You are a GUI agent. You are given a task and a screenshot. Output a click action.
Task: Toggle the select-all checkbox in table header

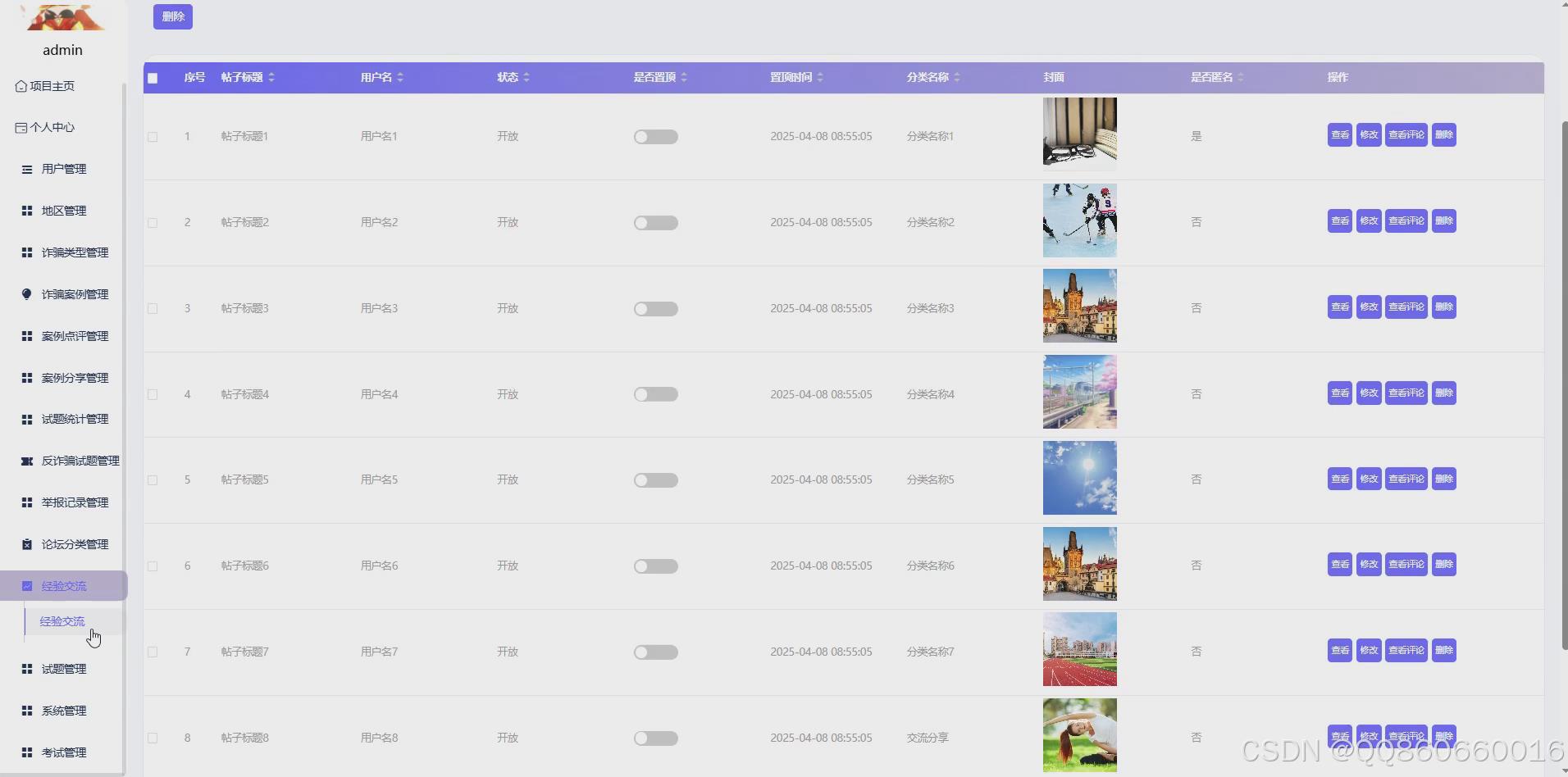(x=153, y=79)
